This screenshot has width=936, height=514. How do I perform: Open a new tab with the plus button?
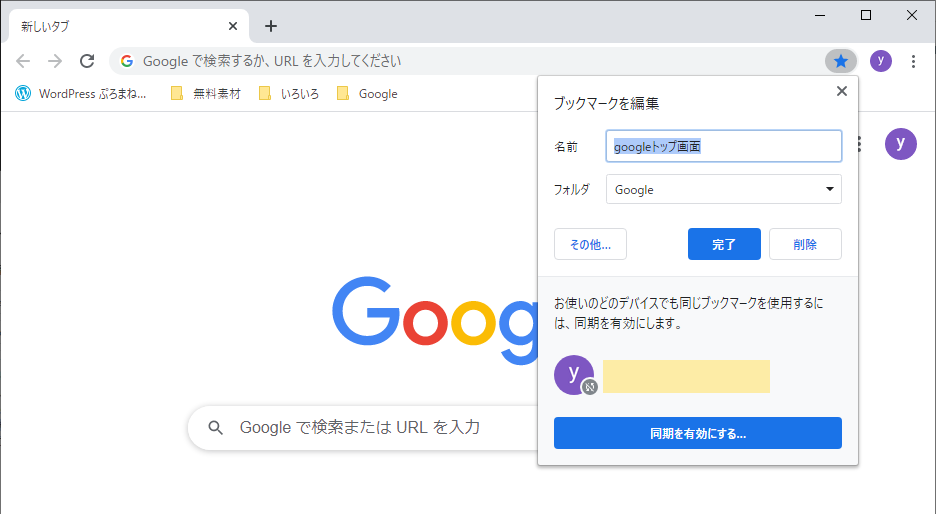[x=271, y=26]
